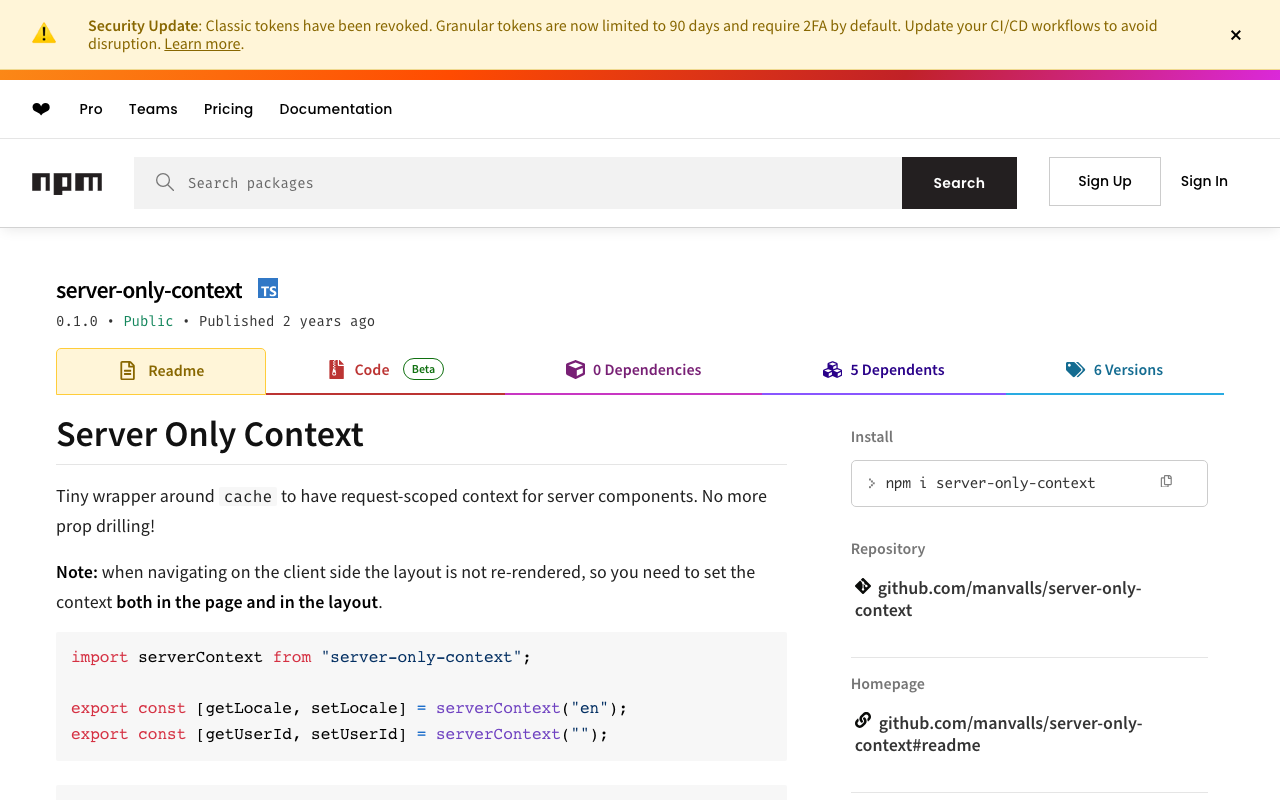This screenshot has height=800, width=1280.
Task: Click the homepage chain link icon
Action: (x=863, y=721)
